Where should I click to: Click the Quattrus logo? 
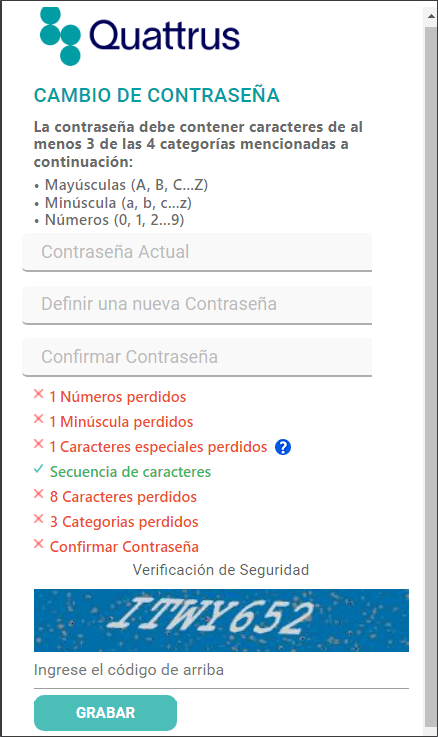pyautogui.click(x=140, y=36)
